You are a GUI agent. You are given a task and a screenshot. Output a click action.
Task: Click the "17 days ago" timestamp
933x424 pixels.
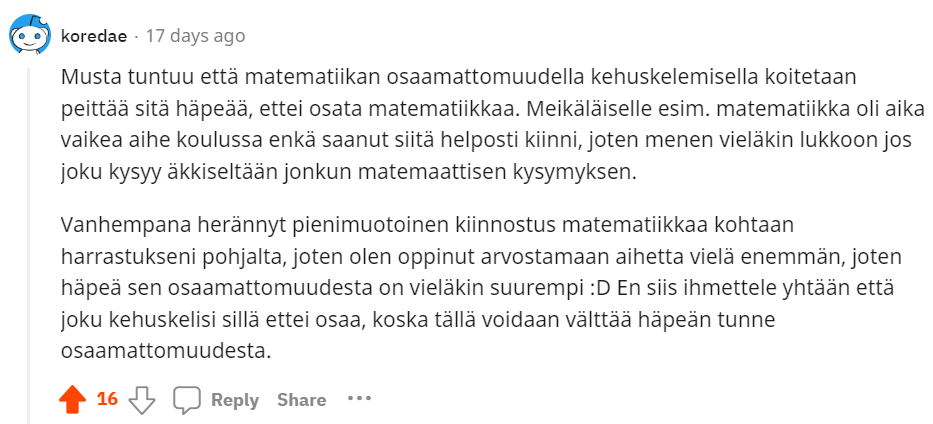(195, 36)
